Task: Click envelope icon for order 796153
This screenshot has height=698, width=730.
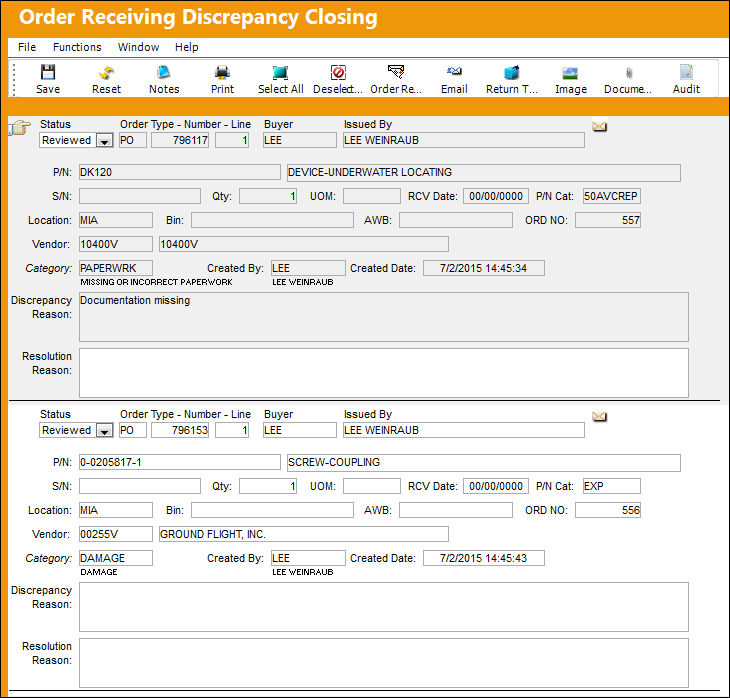Action: point(599,416)
